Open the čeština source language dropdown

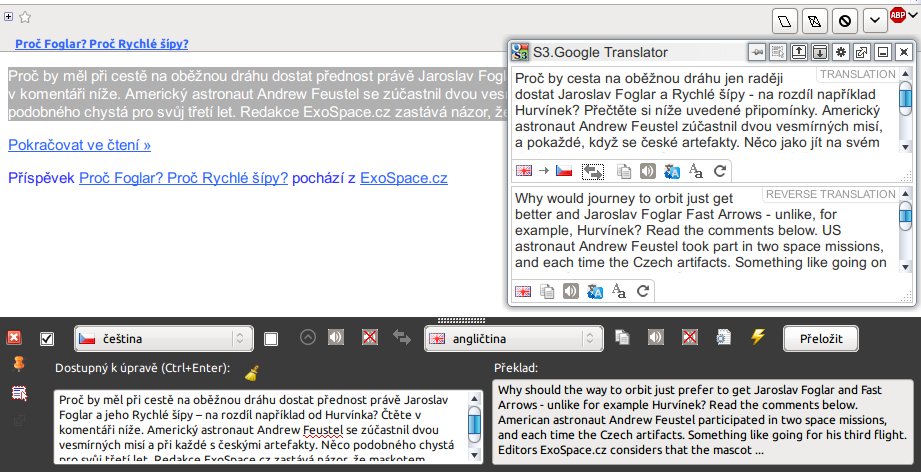point(164,339)
